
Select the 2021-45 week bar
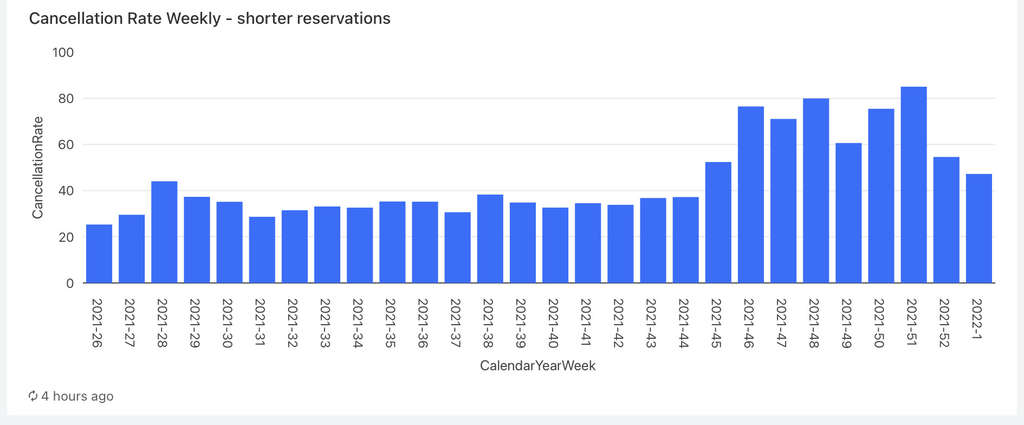[718, 222]
